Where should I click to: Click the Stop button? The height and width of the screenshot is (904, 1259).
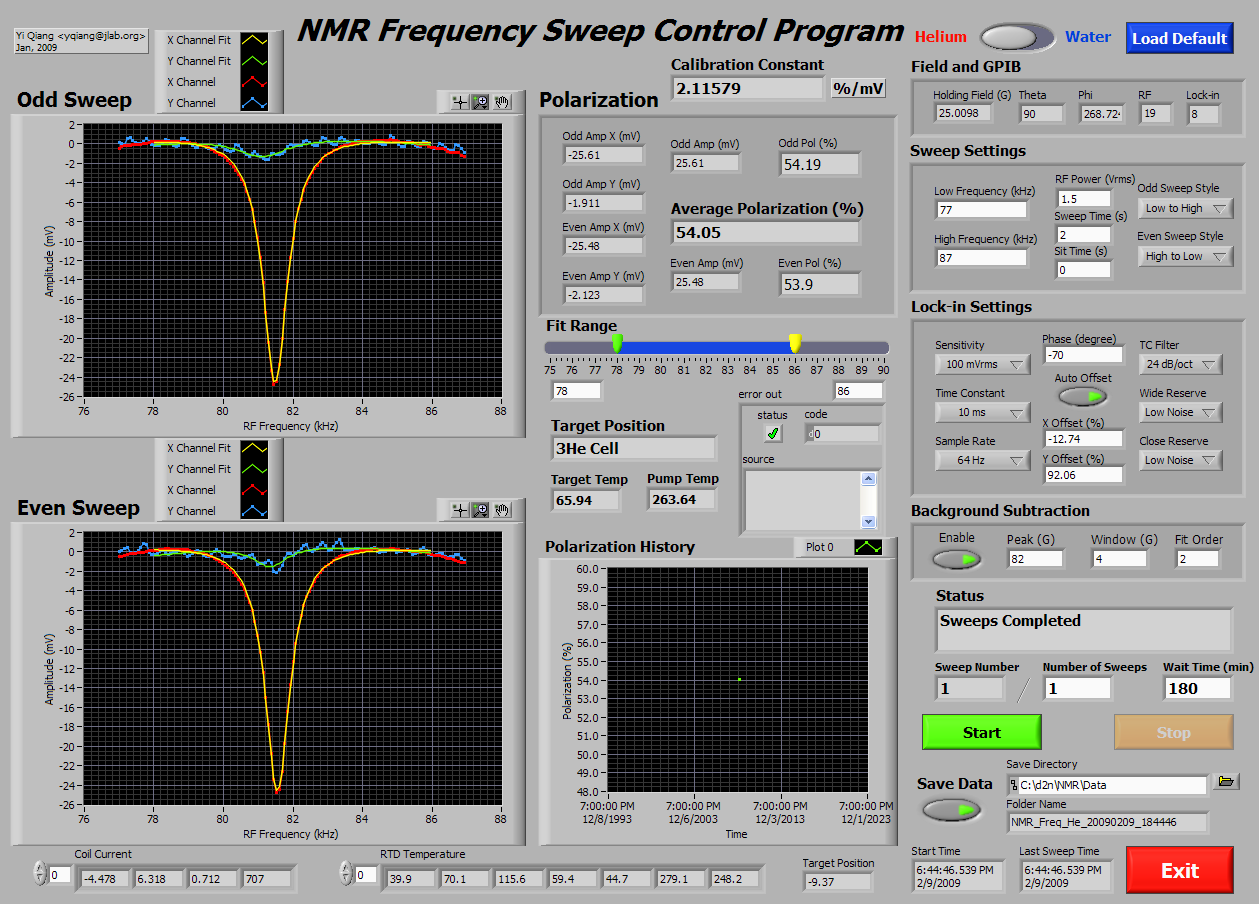(x=1173, y=732)
